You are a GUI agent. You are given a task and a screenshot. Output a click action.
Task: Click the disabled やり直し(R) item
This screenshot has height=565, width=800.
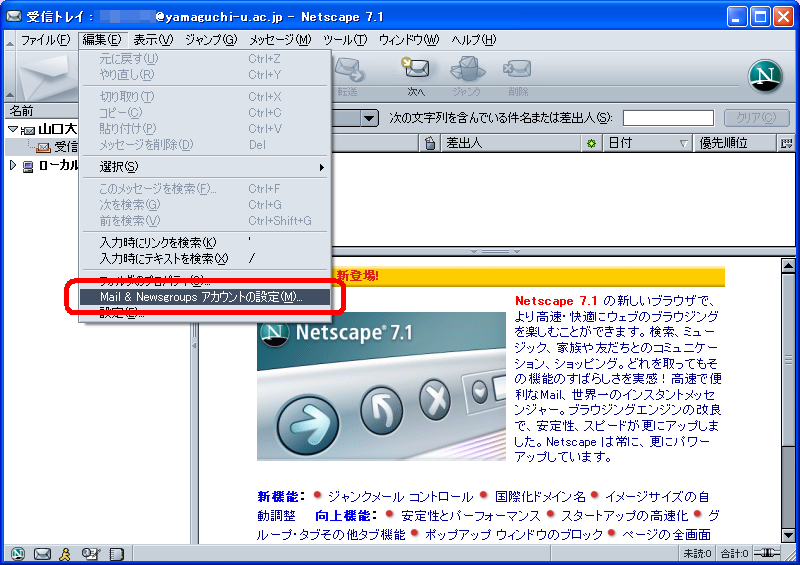coord(205,75)
